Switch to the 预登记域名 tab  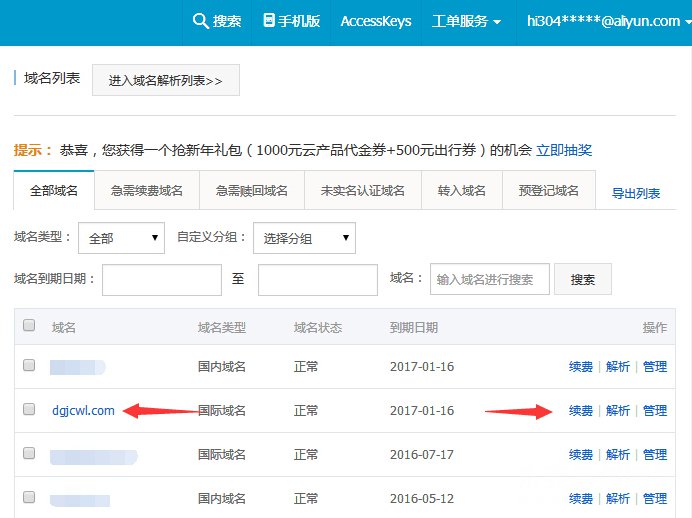(549, 191)
